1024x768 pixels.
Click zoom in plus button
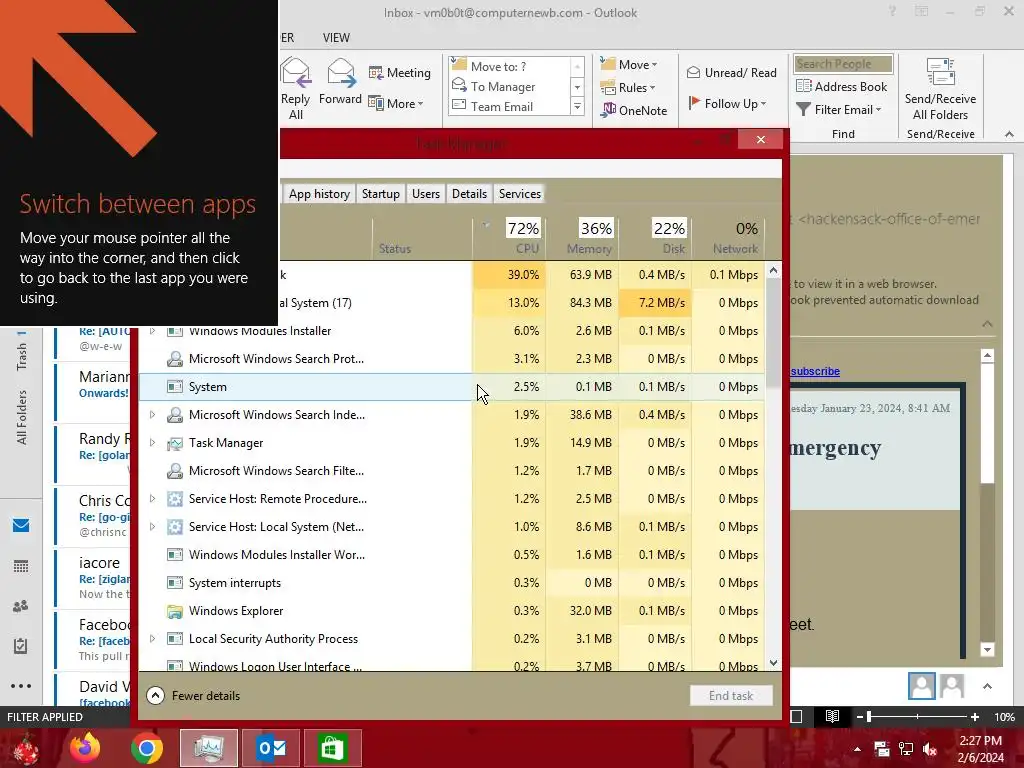(x=974, y=716)
